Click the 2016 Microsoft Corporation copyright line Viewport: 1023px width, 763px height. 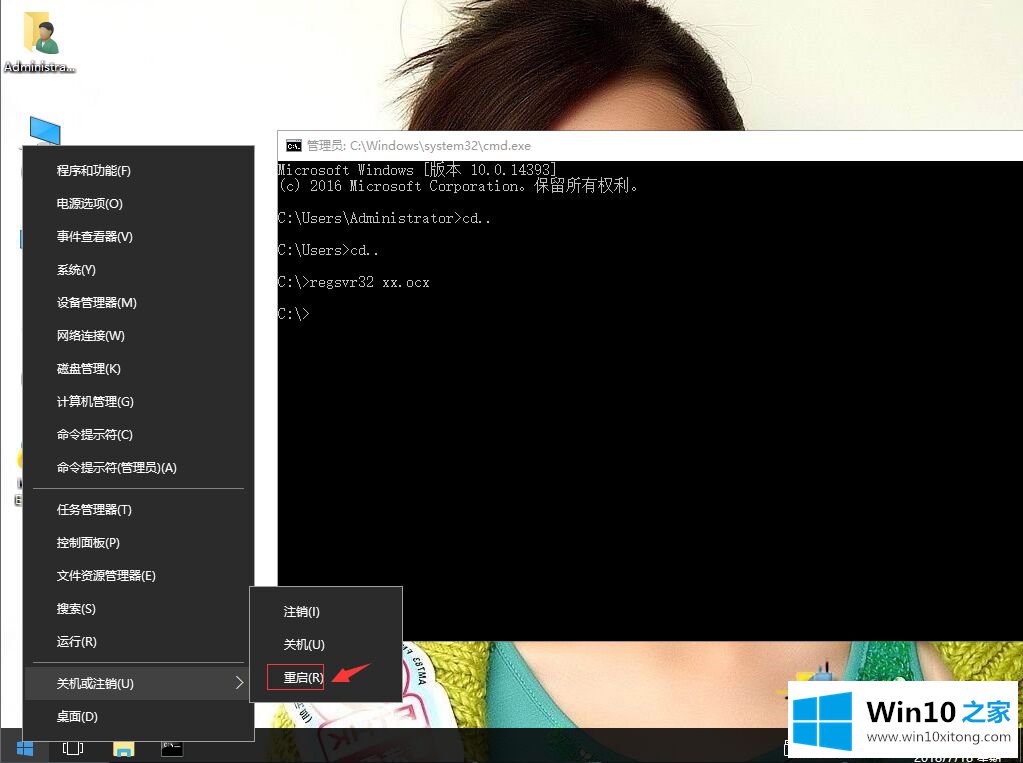[x=458, y=186]
